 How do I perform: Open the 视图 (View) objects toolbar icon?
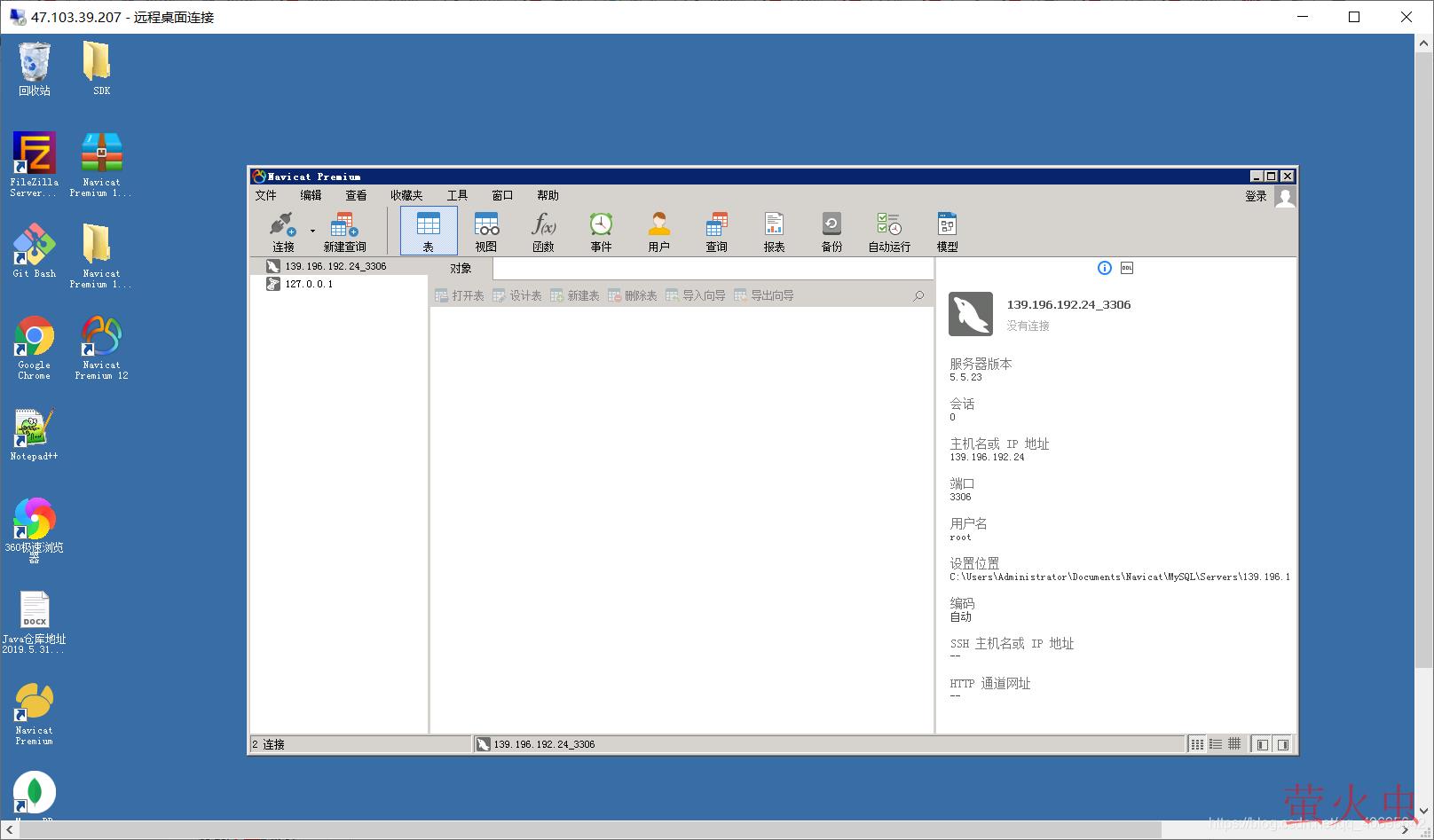pyautogui.click(x=486, y=231)
